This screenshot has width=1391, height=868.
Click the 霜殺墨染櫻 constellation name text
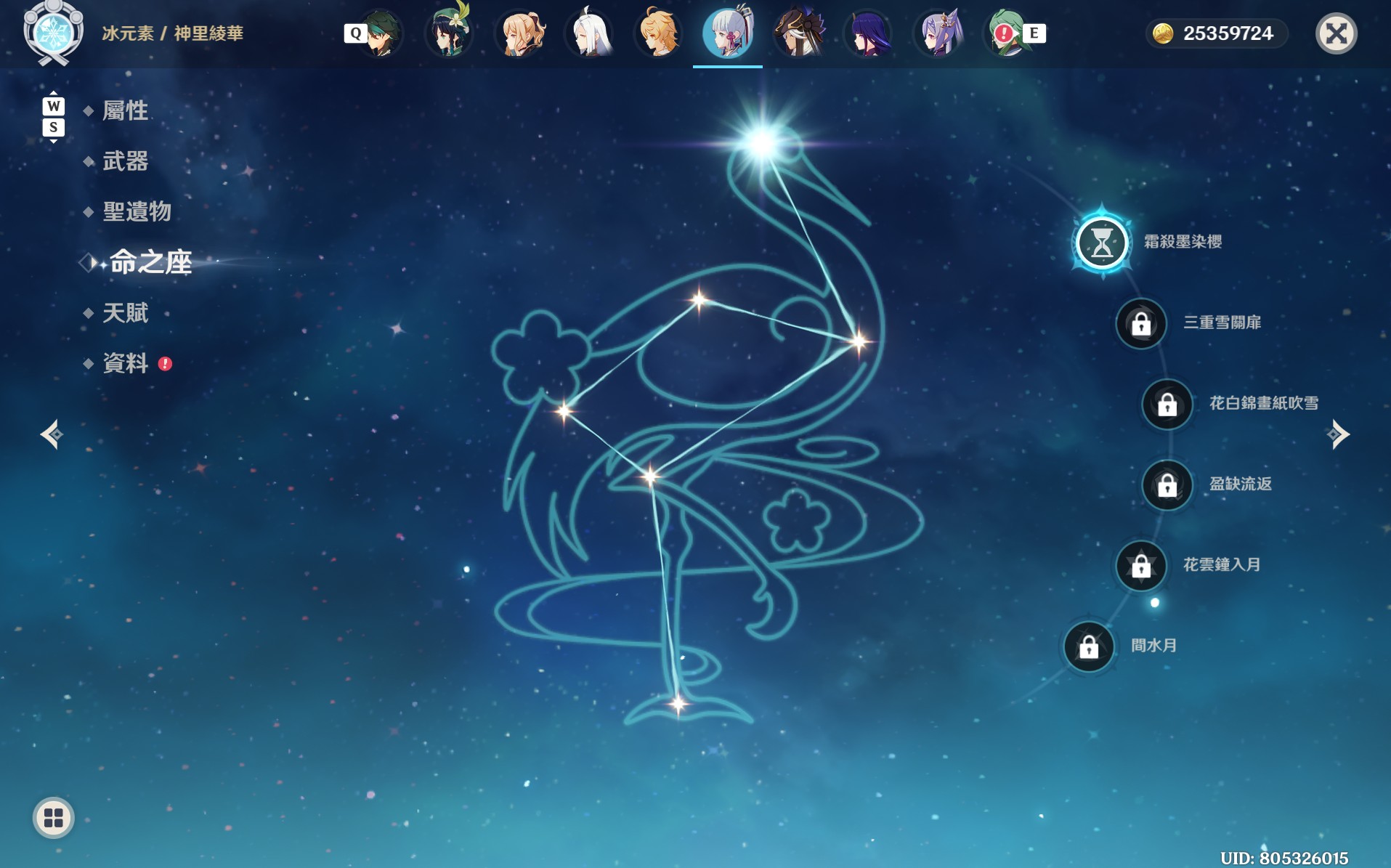[x=1183, y=242]
